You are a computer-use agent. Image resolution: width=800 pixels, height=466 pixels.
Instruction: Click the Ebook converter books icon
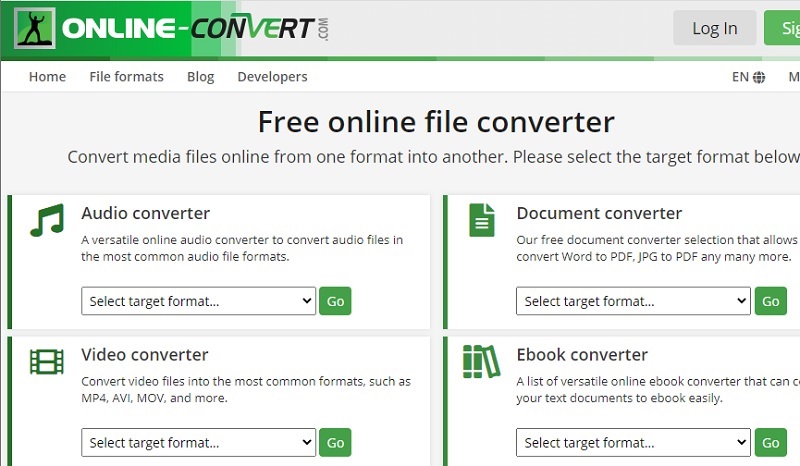point(481,361)
